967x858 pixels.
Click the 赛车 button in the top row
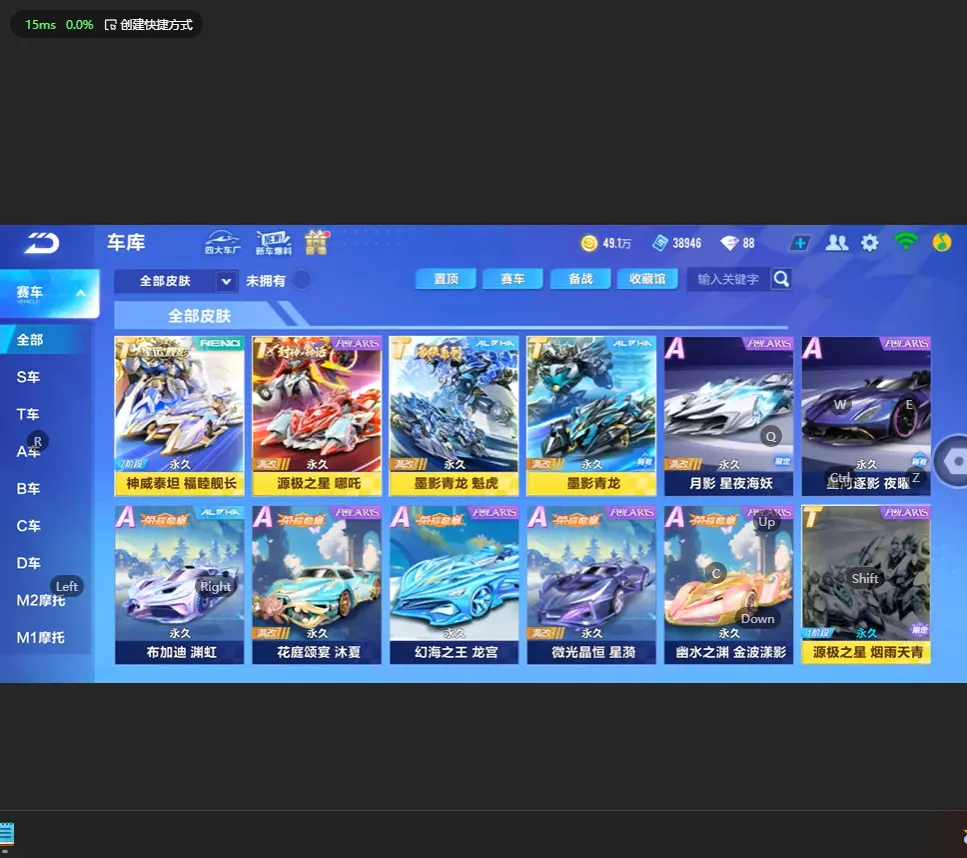(512, 279)
